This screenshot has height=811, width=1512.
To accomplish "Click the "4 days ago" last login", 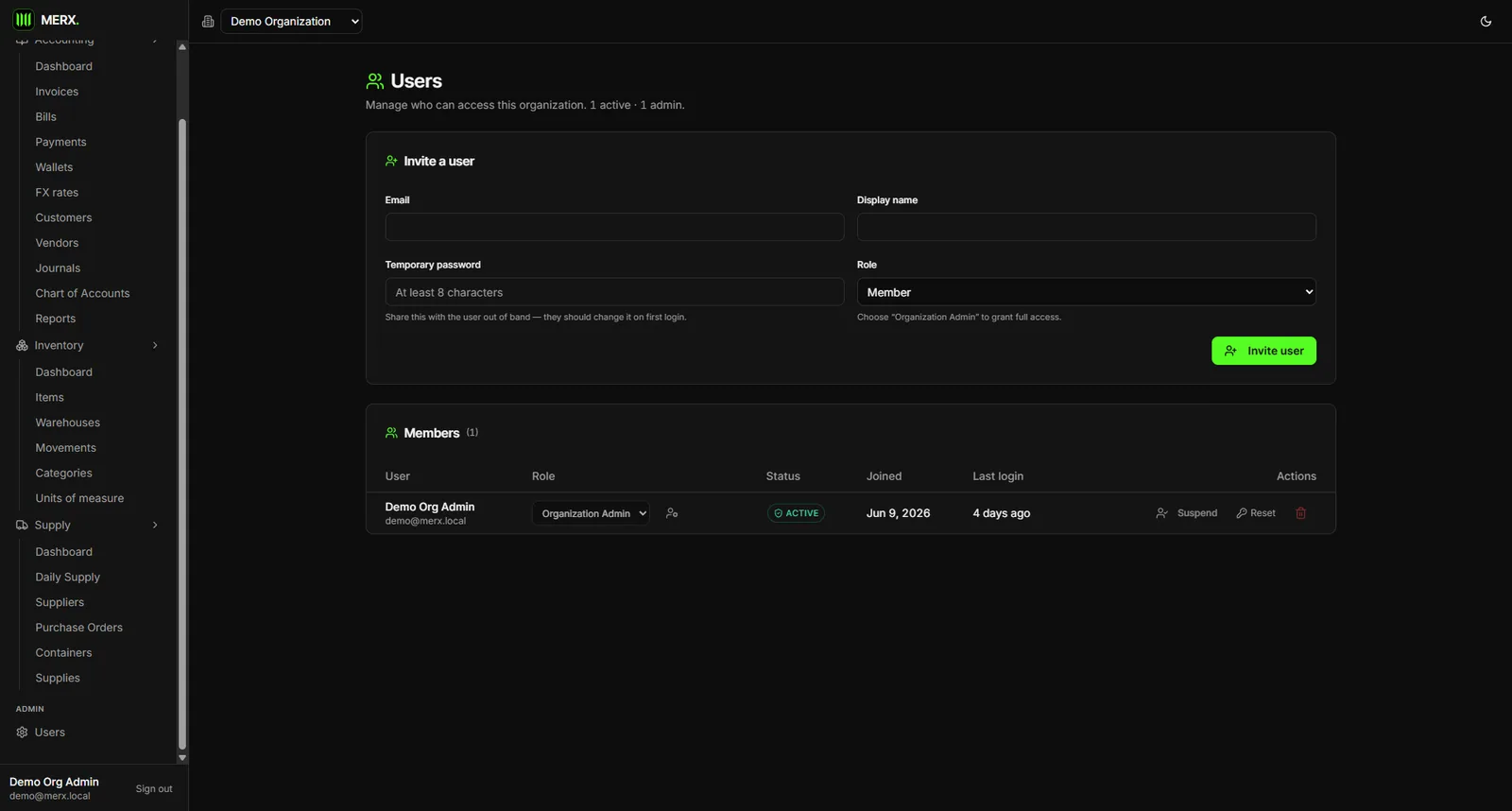I will coord(1002,513).
